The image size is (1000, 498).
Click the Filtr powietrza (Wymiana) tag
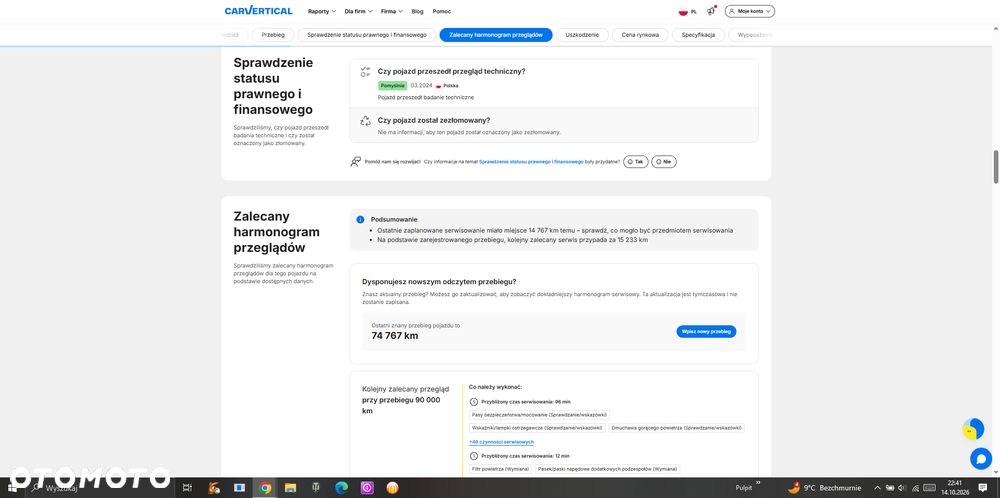click(x=501, y=469)
